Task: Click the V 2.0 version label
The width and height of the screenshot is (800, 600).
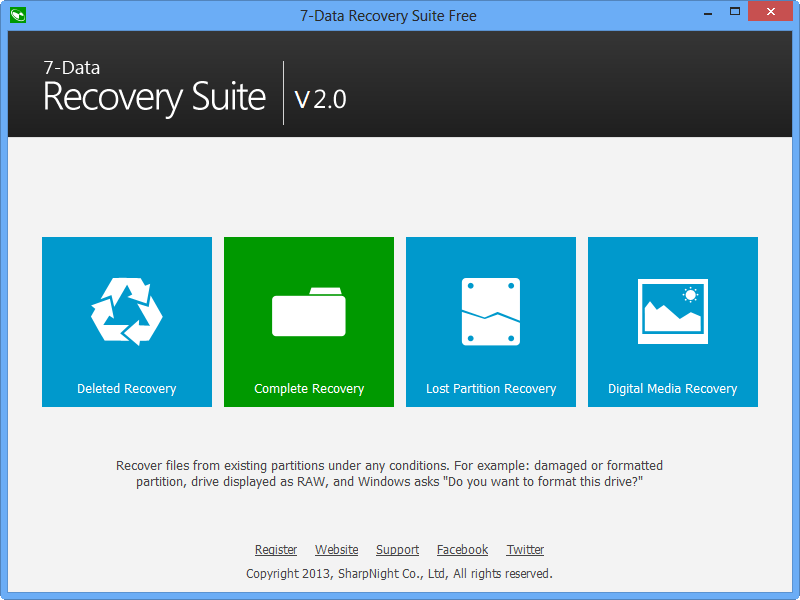Action: coord(320,99)
